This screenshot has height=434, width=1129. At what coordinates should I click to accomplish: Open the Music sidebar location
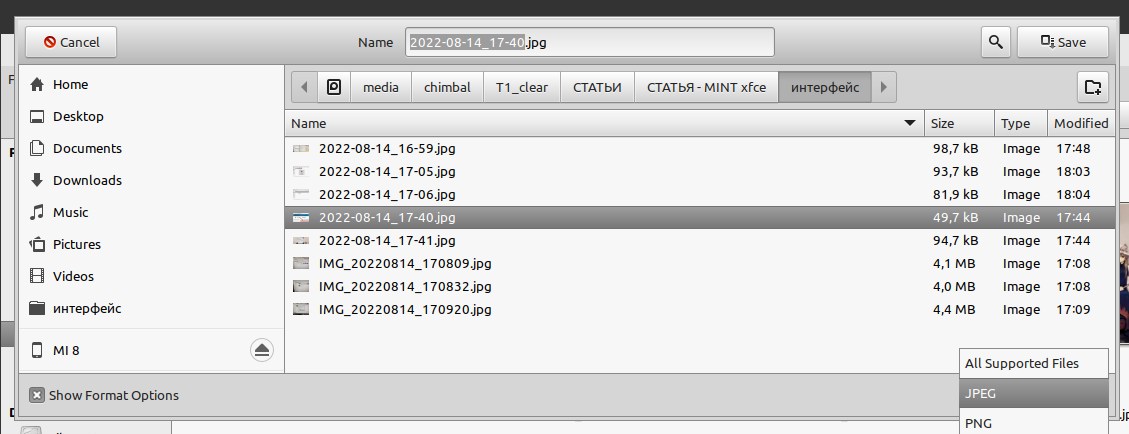pyautogui.click(x=70, y=212)
